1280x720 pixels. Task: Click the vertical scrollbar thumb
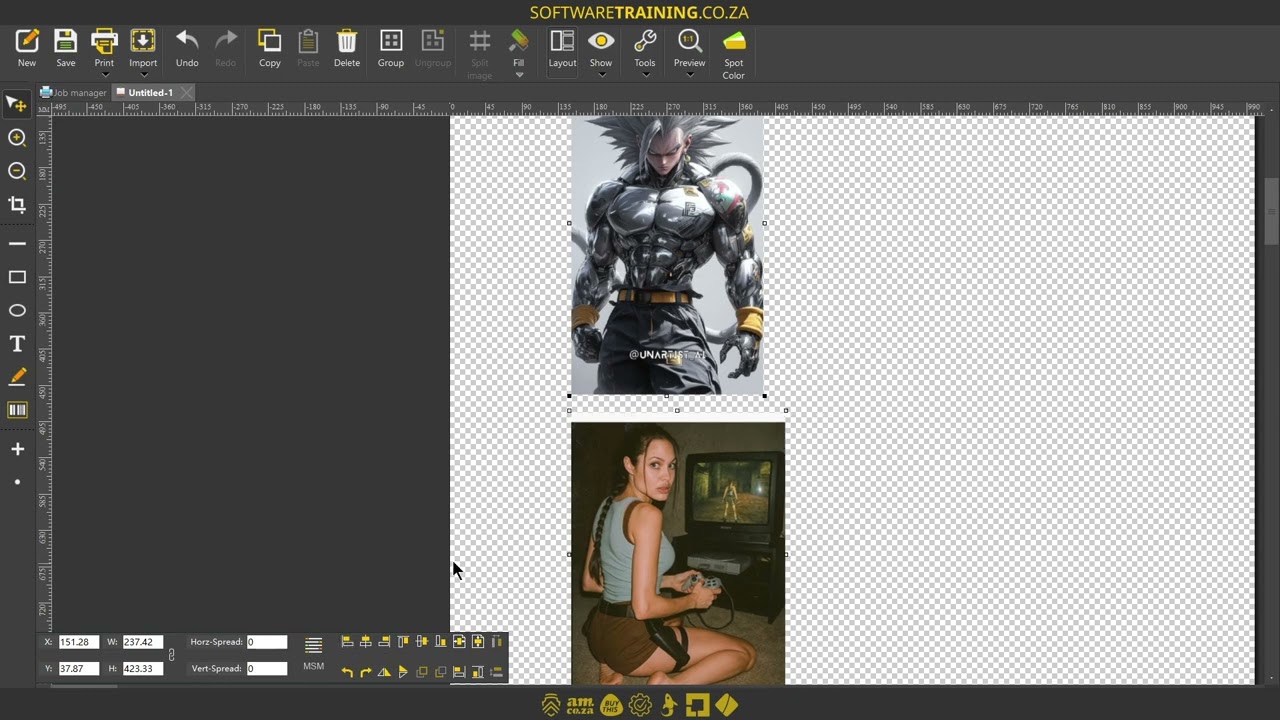click(1271, 211)
